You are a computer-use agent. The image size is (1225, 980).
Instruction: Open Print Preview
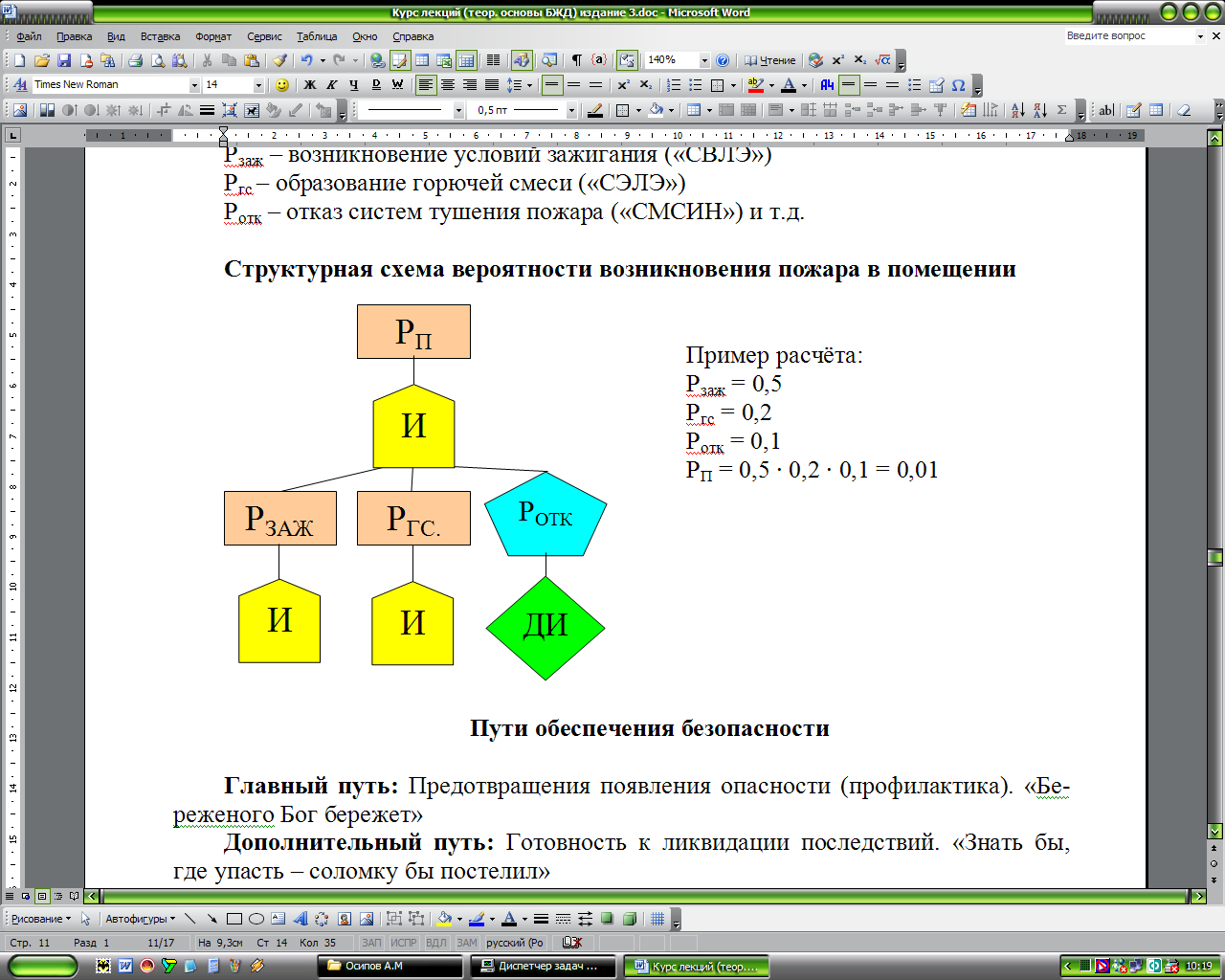157,60
